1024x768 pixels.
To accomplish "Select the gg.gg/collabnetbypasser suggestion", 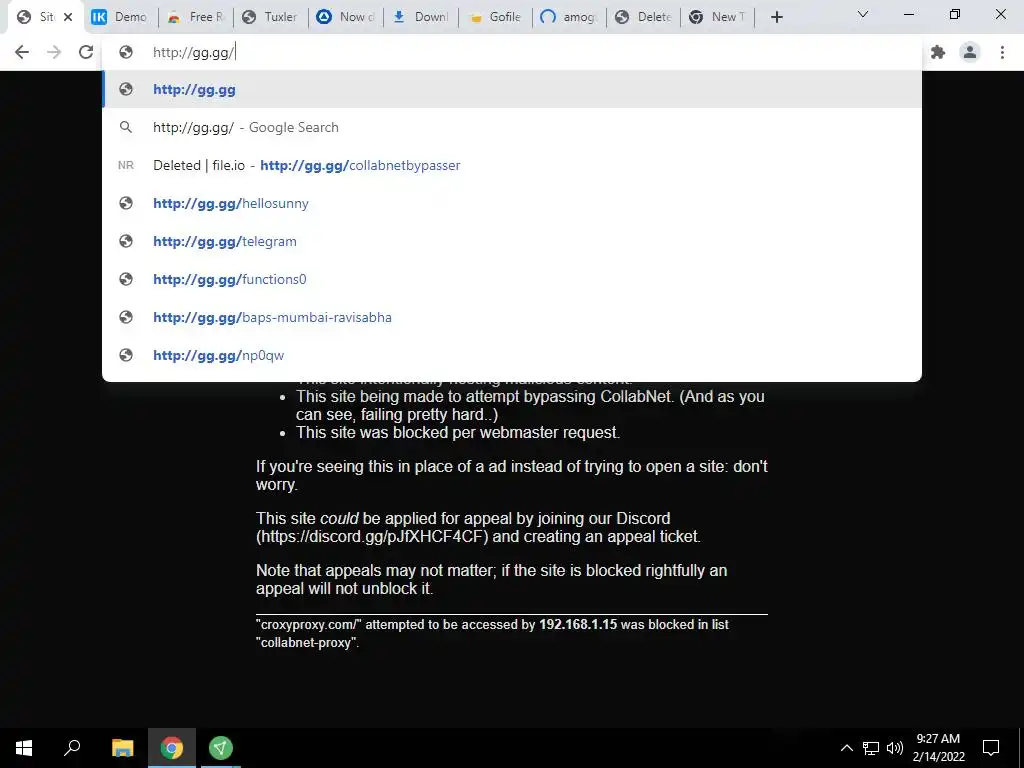I will pyautogui.click(x=512, y=165).
